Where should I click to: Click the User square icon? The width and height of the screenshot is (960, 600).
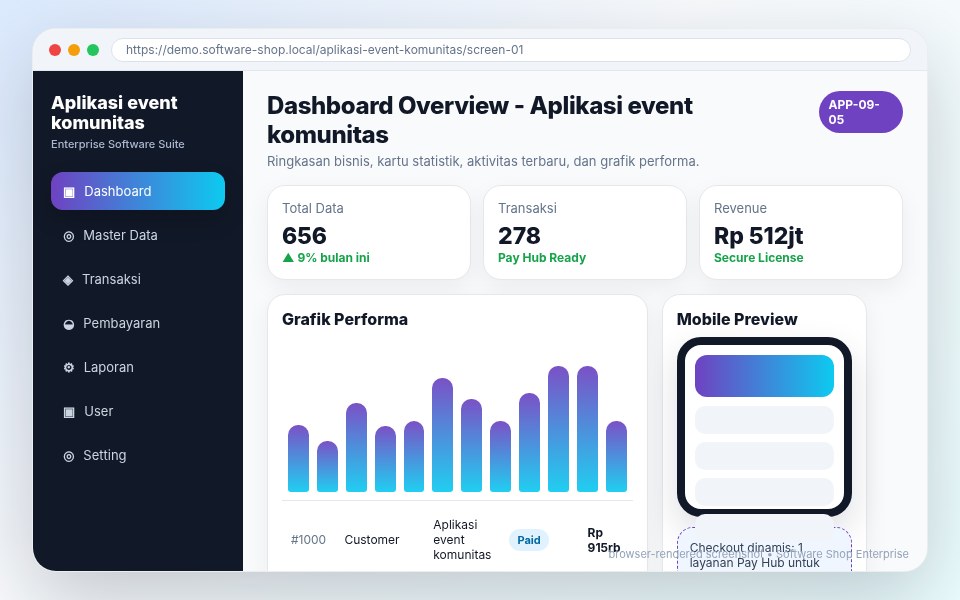69,412
